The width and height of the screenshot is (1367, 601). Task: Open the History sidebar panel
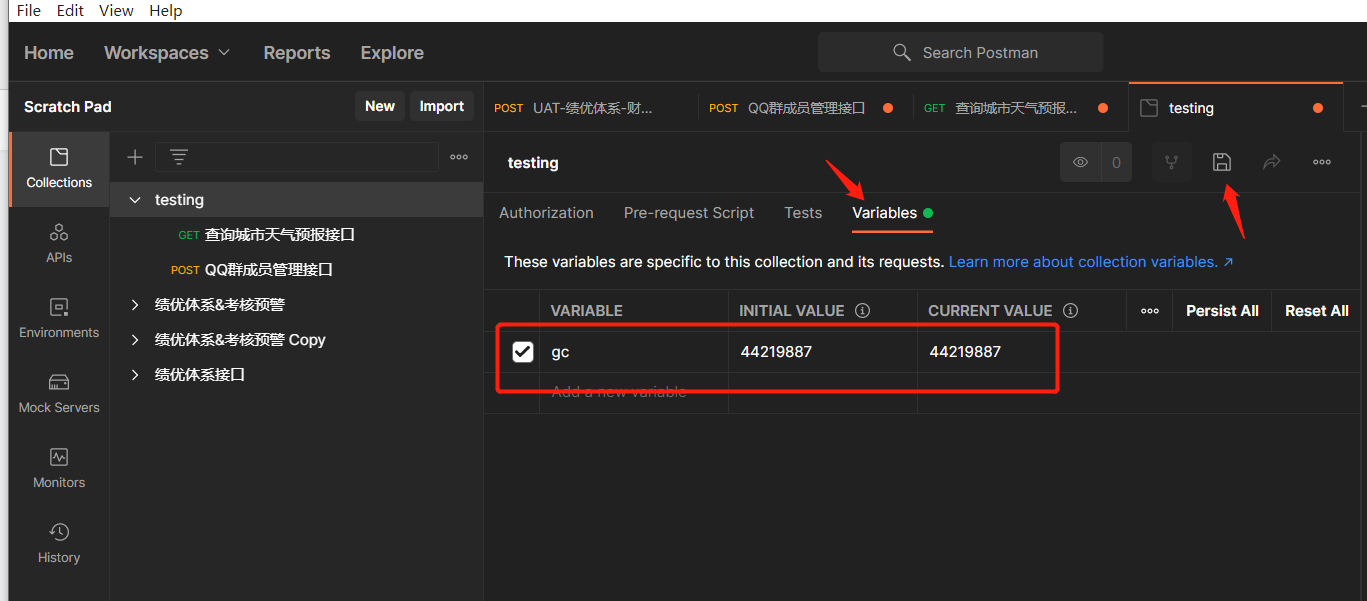tap(59, 544)
